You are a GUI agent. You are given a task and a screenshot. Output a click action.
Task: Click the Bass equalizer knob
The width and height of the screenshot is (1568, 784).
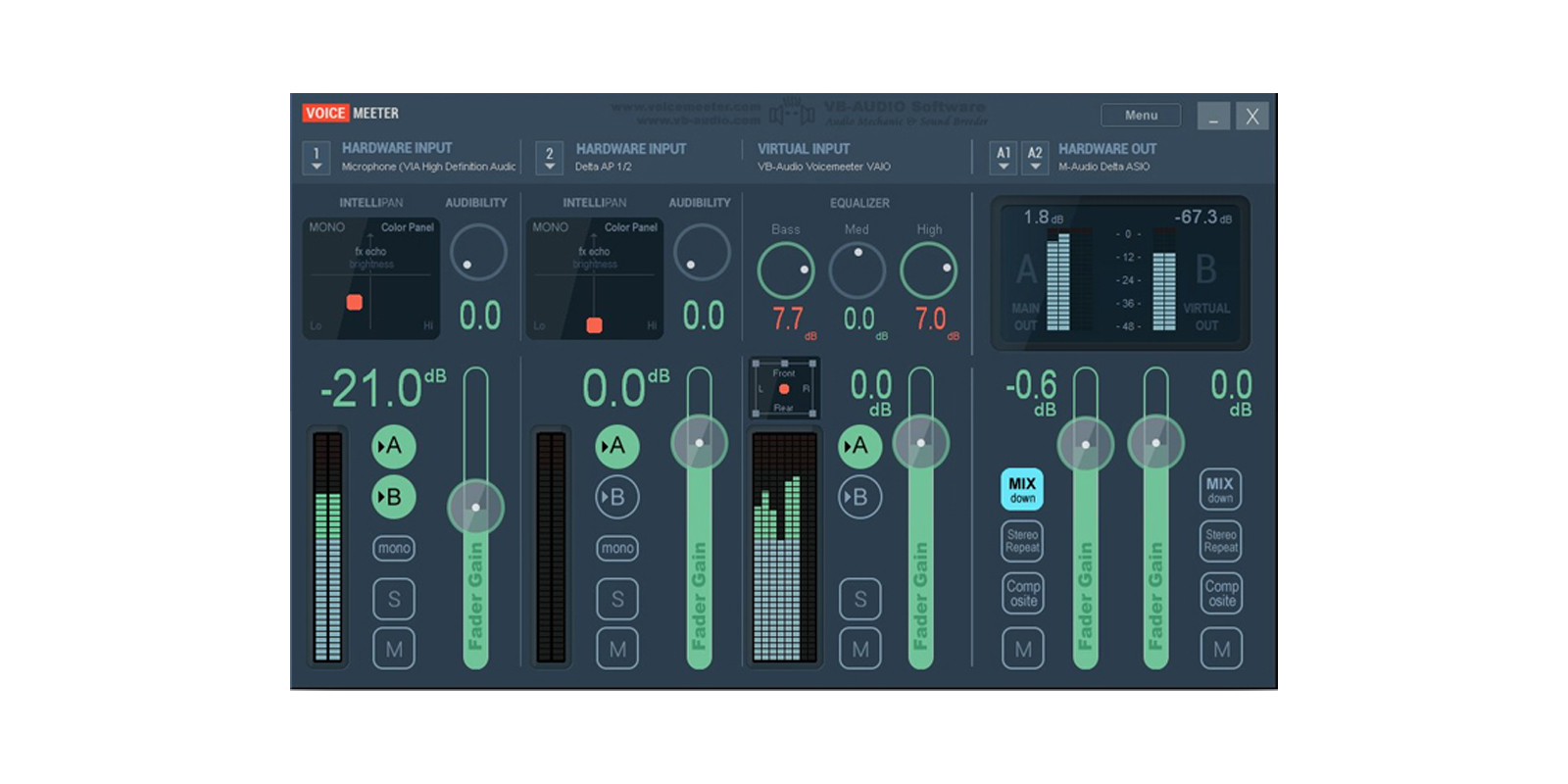click(x=786, y=270)
